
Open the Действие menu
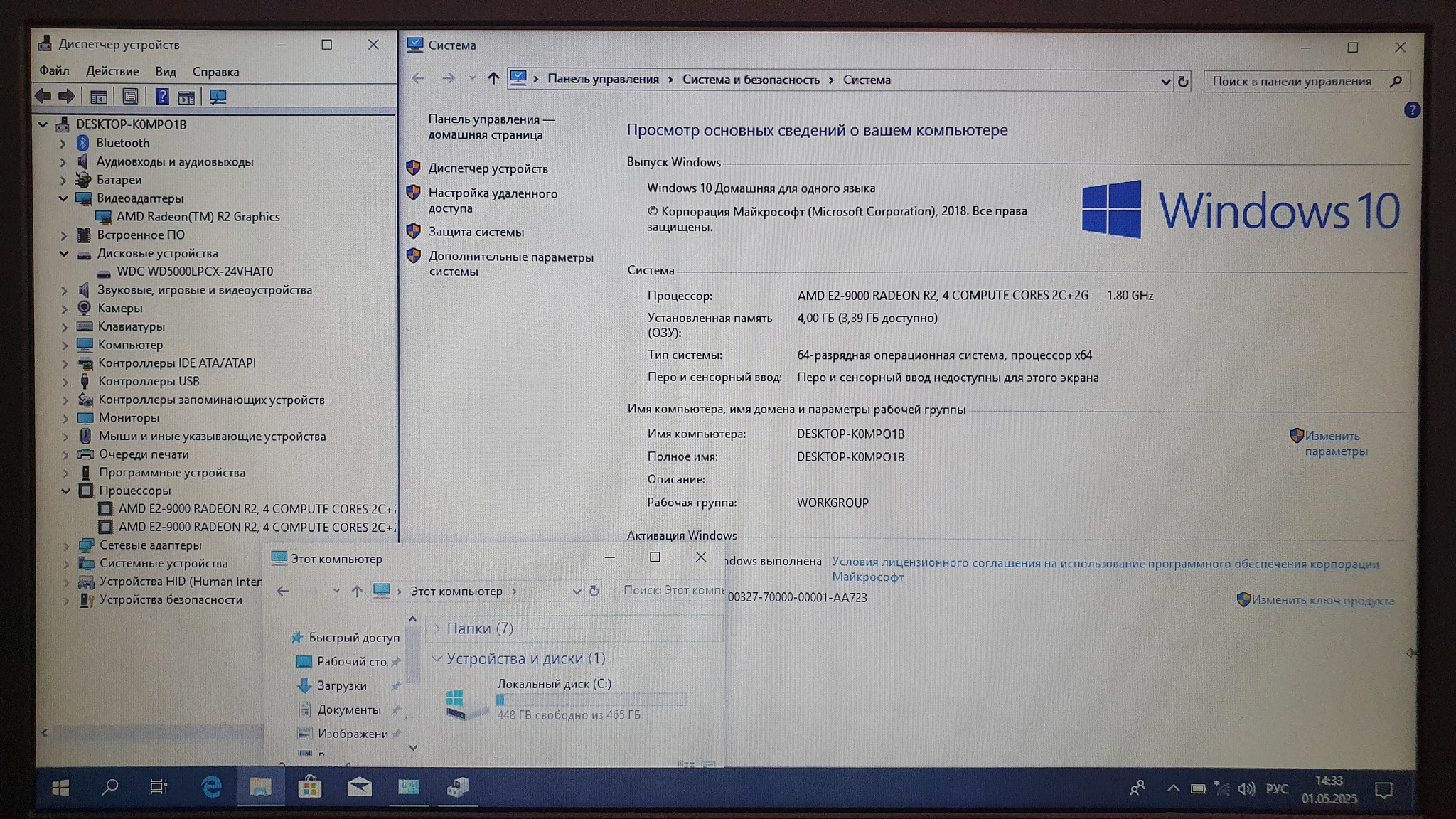point(112,72)
